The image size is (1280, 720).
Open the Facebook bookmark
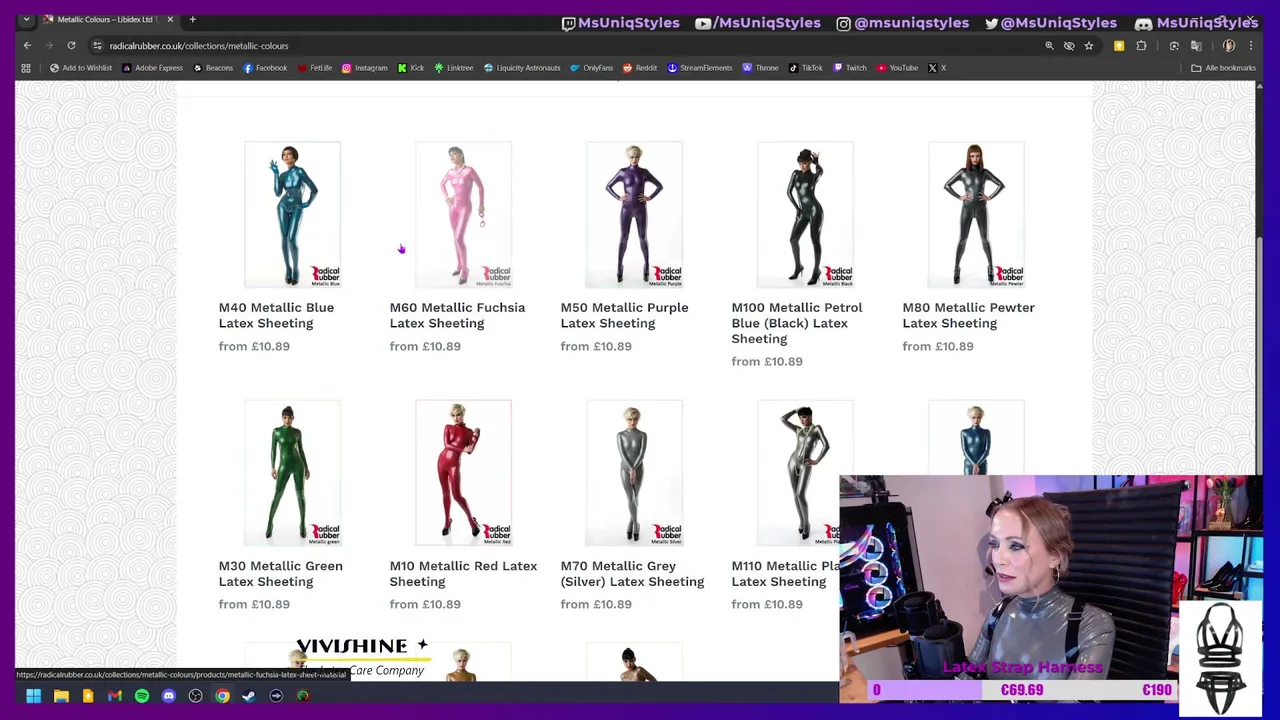coord(265,68)
